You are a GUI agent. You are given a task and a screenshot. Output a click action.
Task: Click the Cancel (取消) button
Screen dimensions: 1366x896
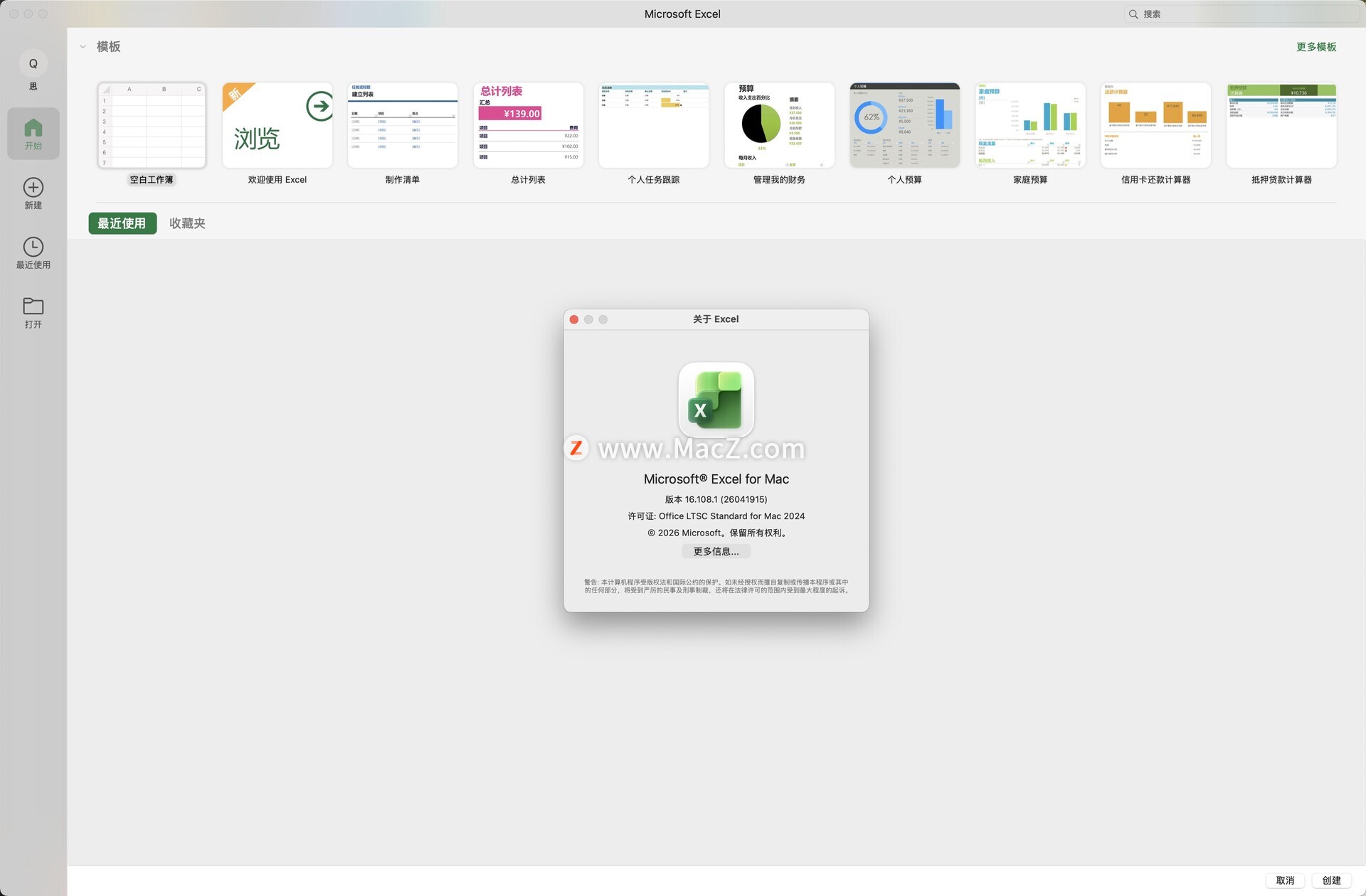point(1285,880)
